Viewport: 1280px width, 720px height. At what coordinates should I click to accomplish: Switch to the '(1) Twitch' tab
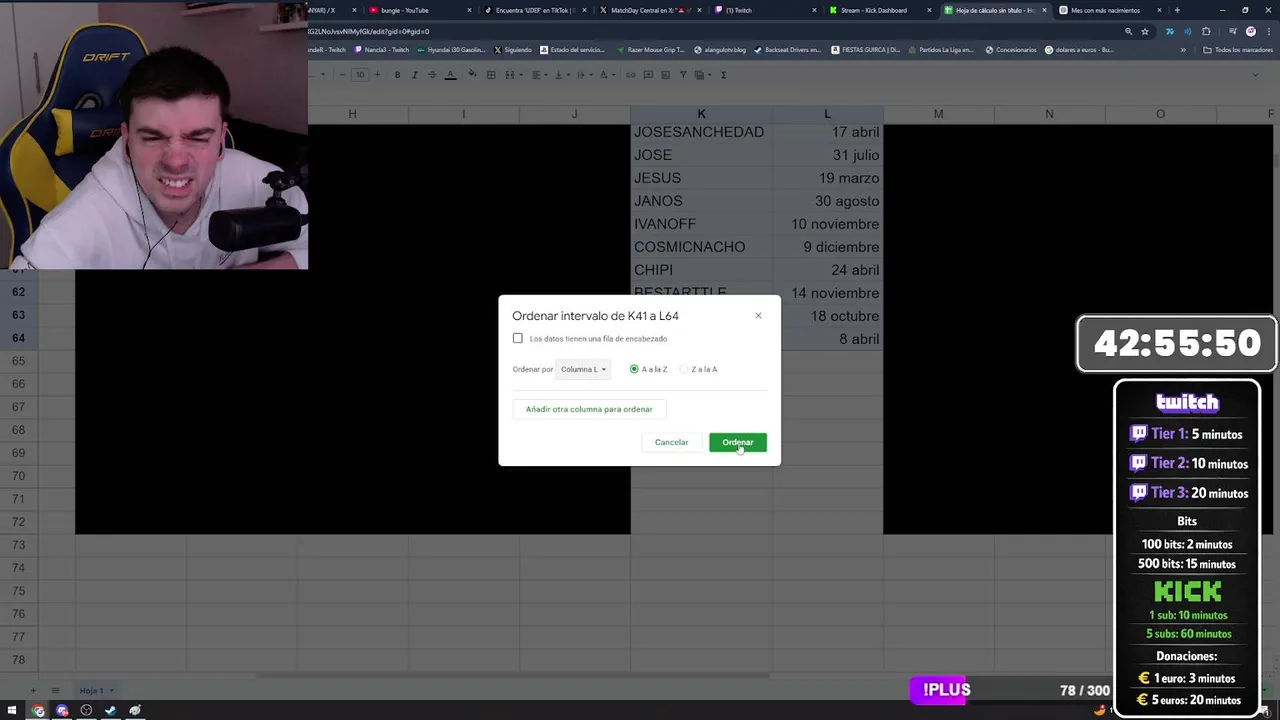click(766, 10)
